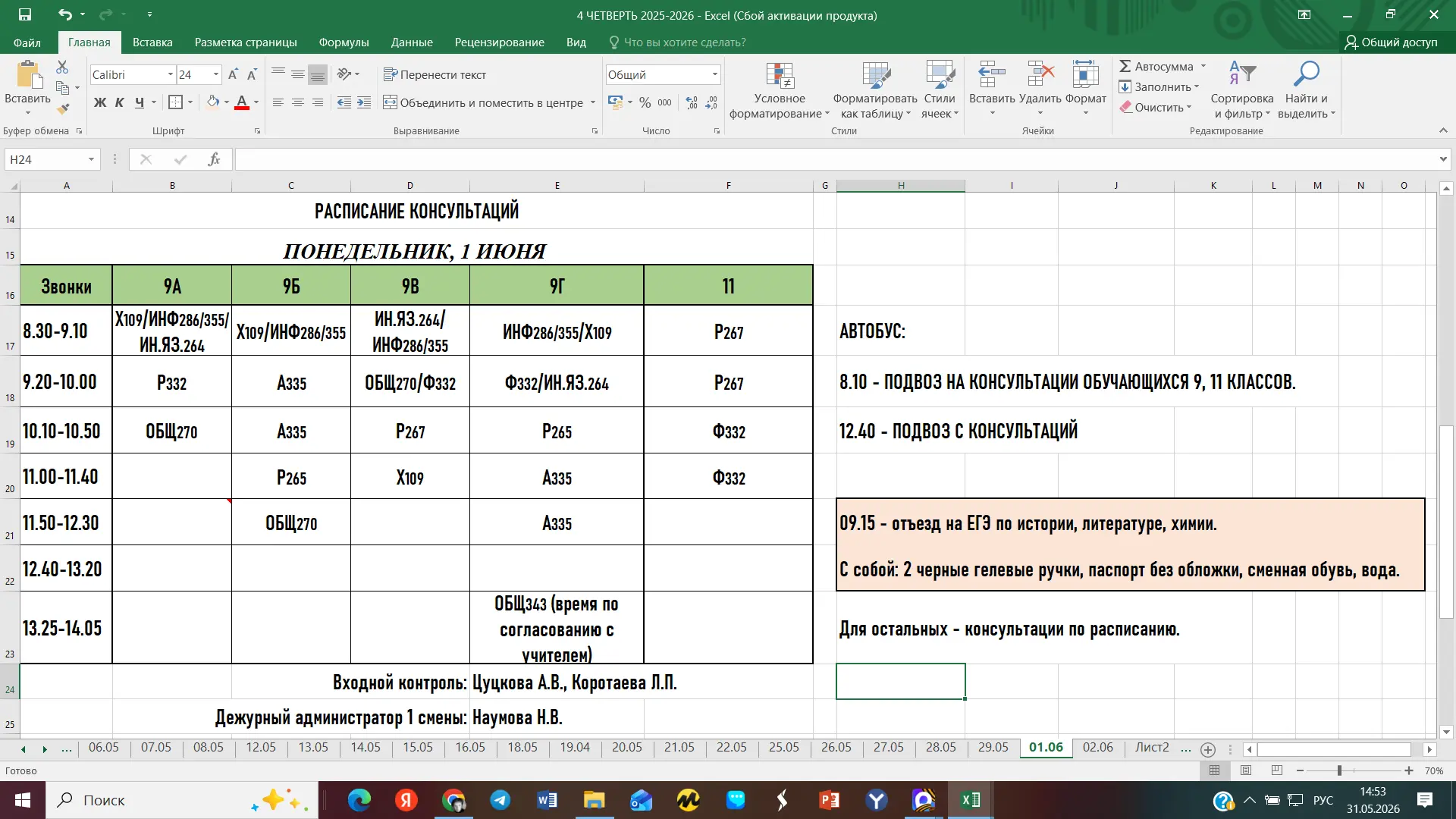The height and width of the screenshot is (819, 1456).
Task: Save the workbook with the floppy icon
Action: pyautogui.click(x=25, y=14)
